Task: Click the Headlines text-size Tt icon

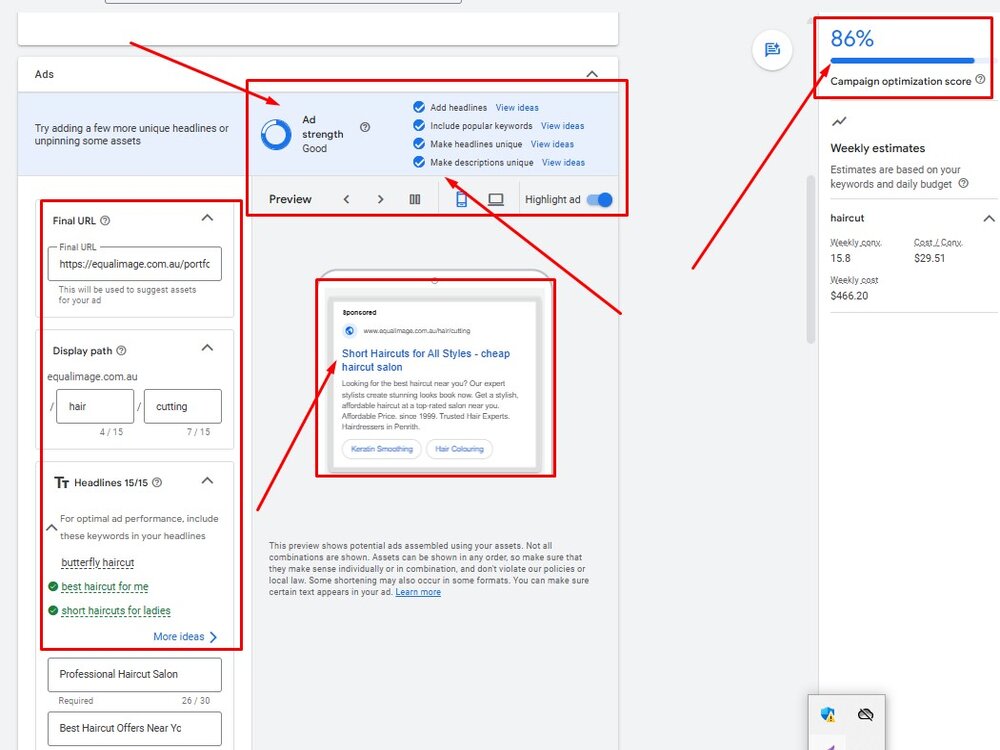Action: 61,482
